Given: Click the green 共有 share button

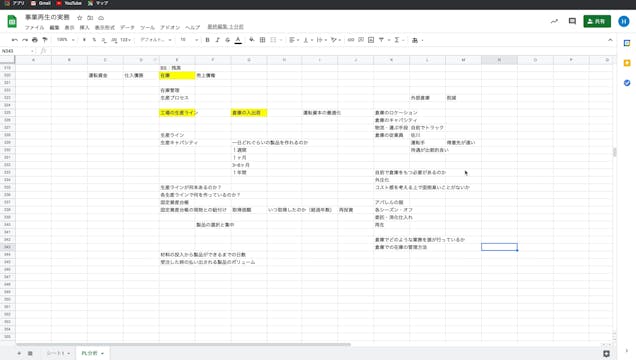Looking at the screenshot, I should coord(597,21).
